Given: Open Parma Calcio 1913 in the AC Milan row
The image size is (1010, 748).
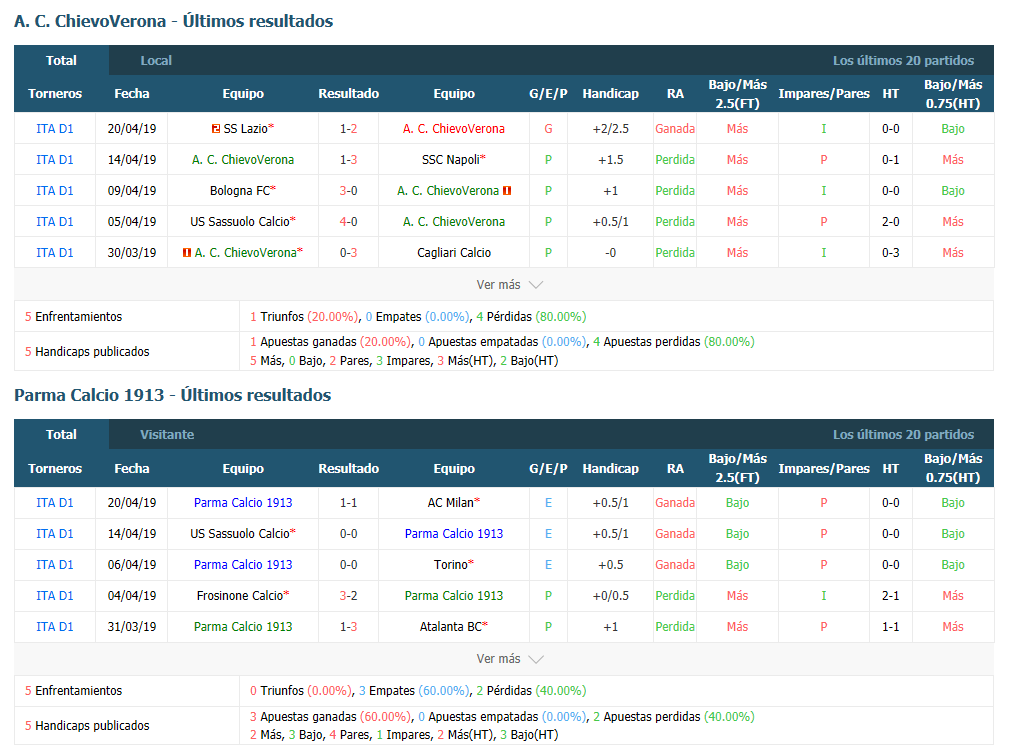Looking at the screenshot, I should (x=243, y=503).
